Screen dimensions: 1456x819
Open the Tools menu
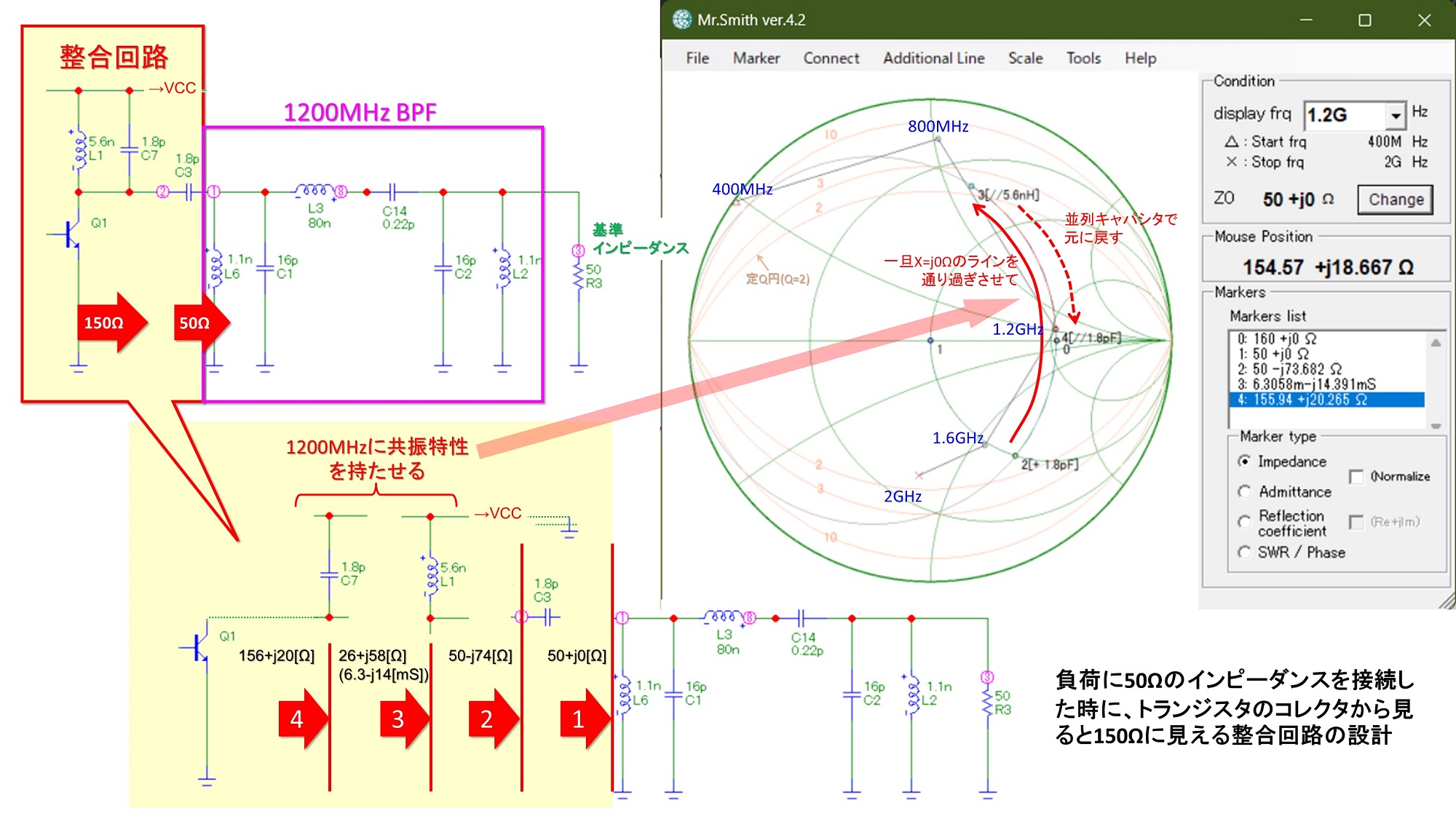(1083, 58)
